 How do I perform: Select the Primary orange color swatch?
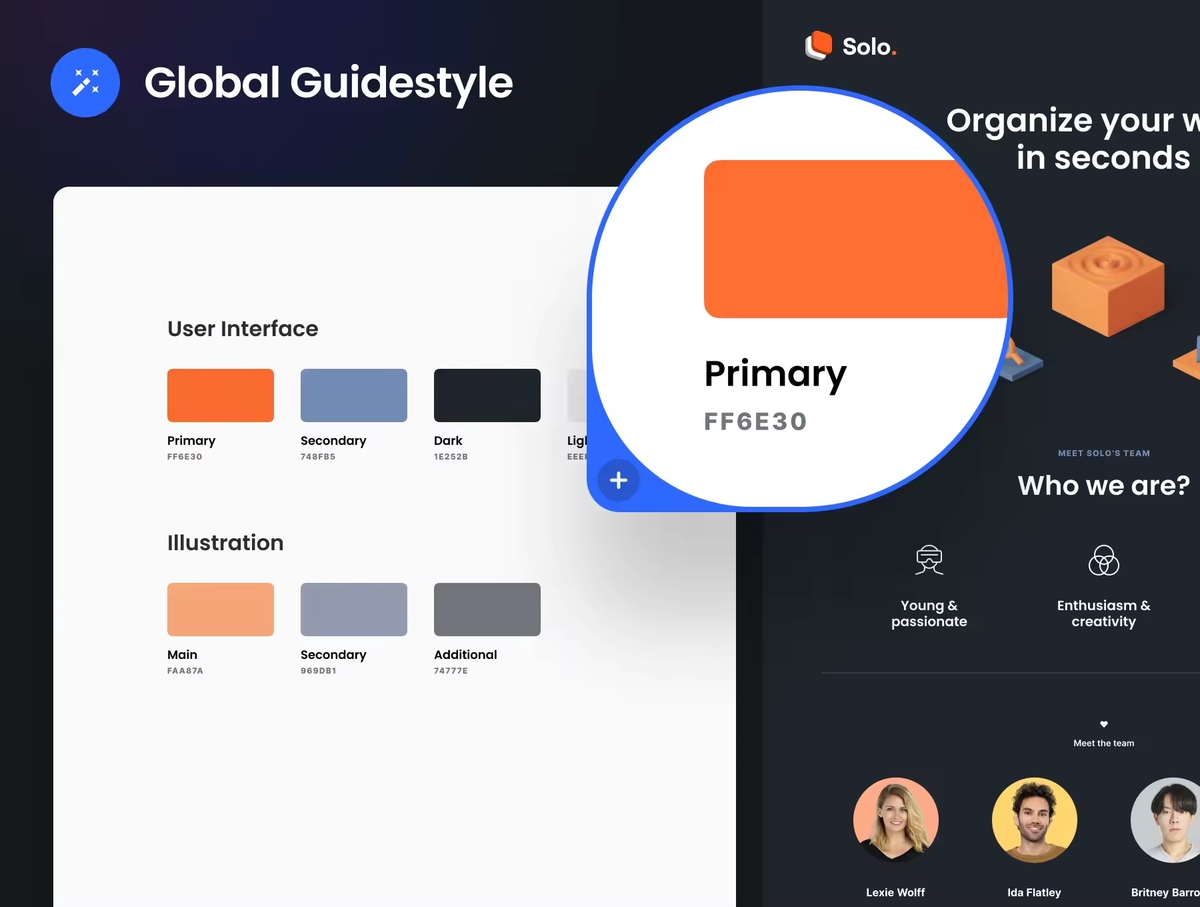(220, 395)
